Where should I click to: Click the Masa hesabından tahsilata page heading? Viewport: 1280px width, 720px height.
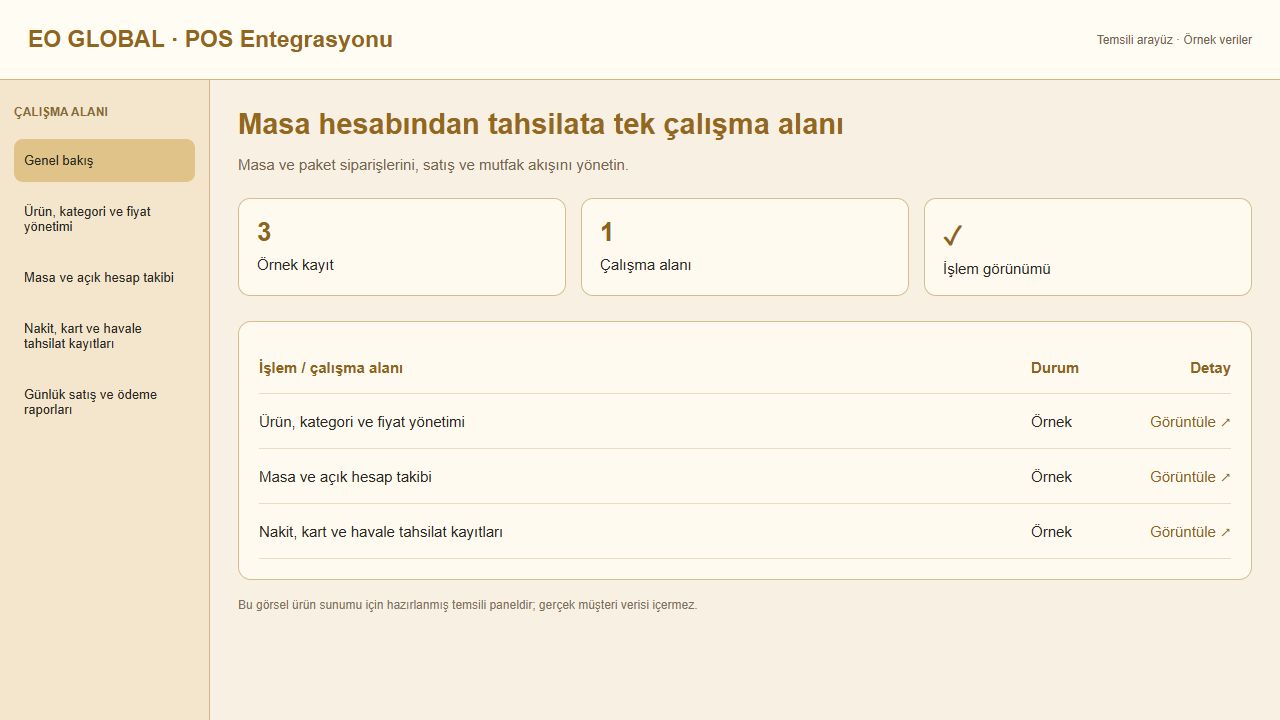tap(541, 125)
